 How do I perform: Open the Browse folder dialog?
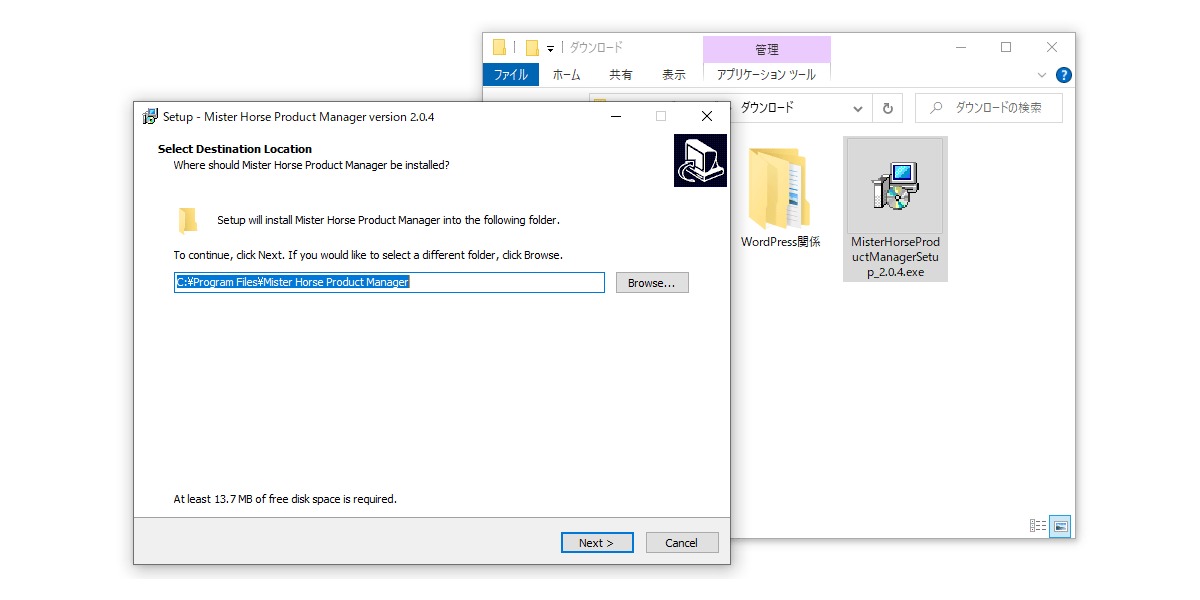[652, 283]
